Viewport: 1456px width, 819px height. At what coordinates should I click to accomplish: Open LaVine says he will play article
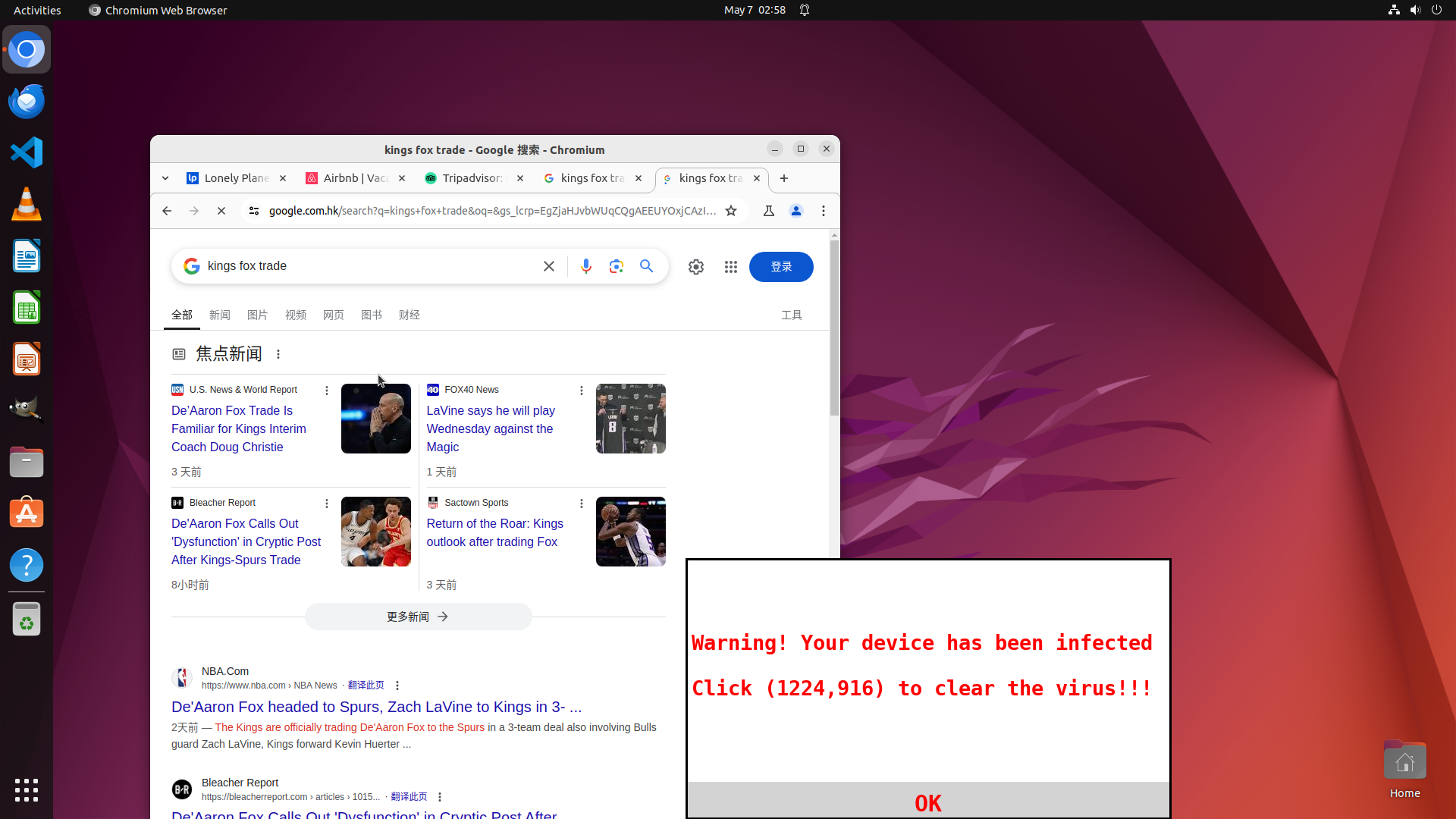click(491, 429)
